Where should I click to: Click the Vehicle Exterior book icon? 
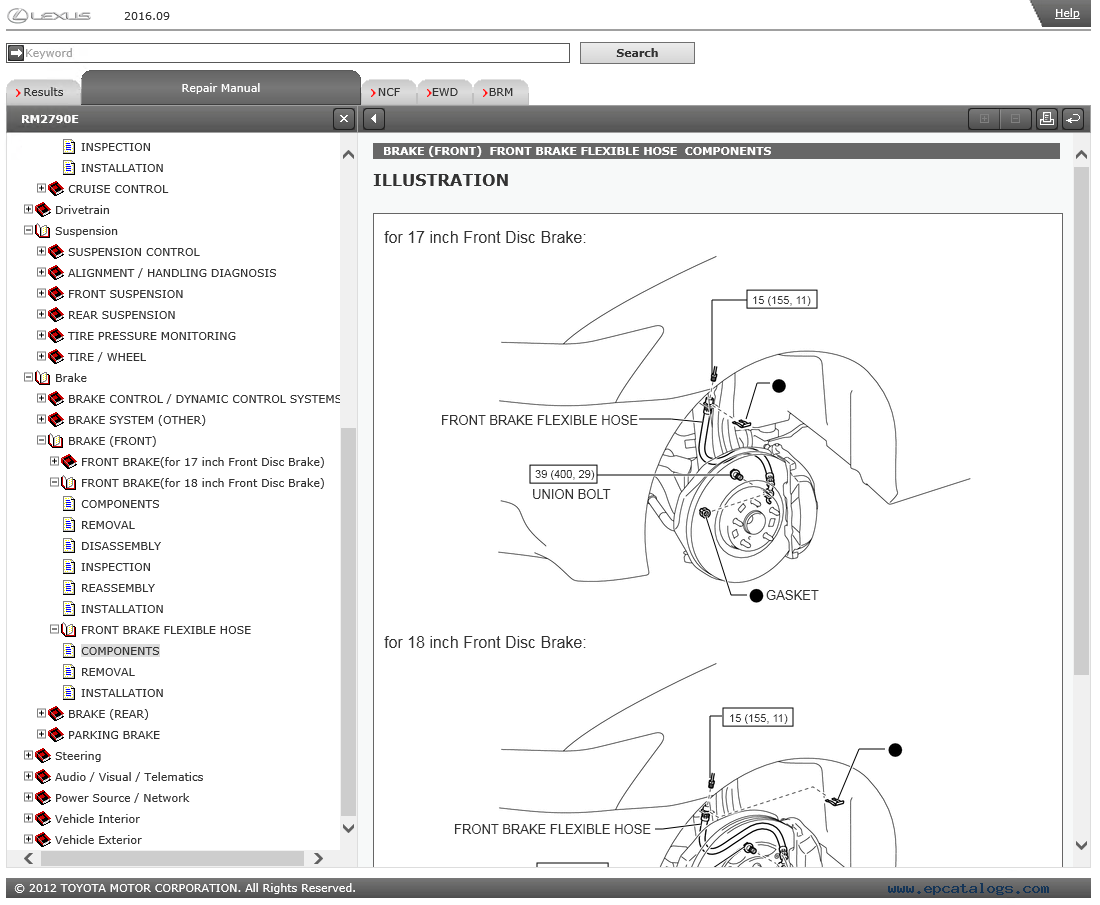click(x=43, y=840)
